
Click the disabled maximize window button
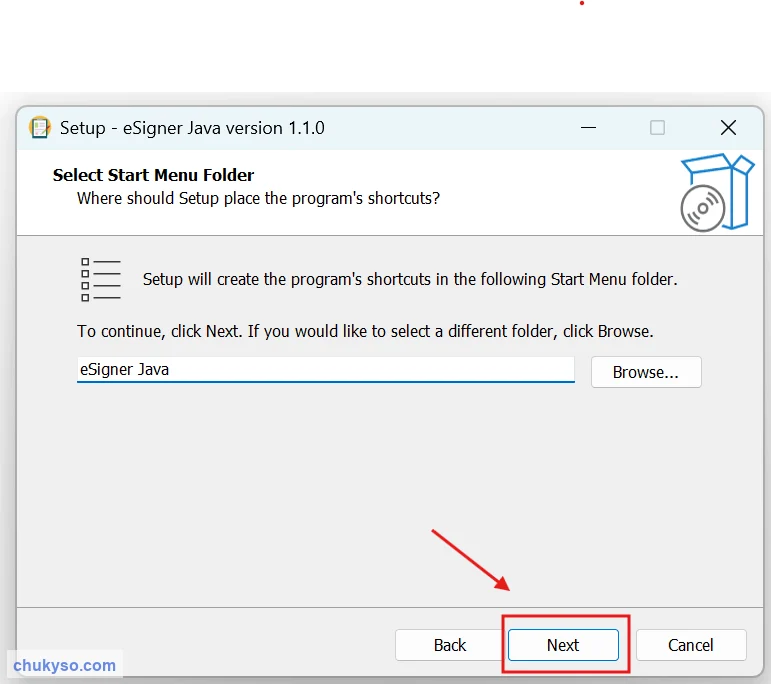pyautogui.click(x=657, y=128)
